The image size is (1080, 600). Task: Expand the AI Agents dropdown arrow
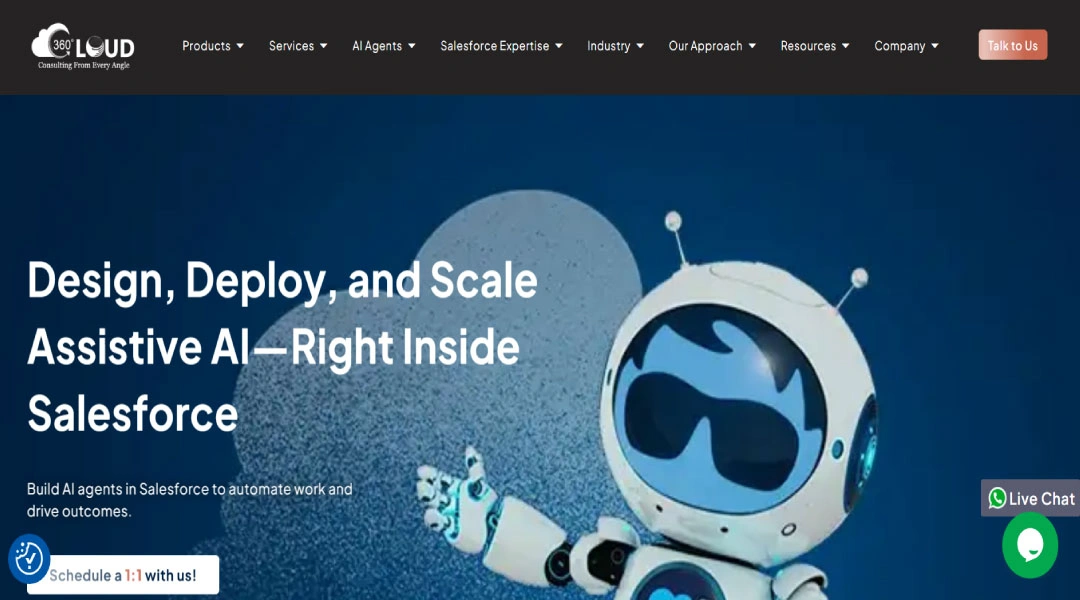(412, 46)
